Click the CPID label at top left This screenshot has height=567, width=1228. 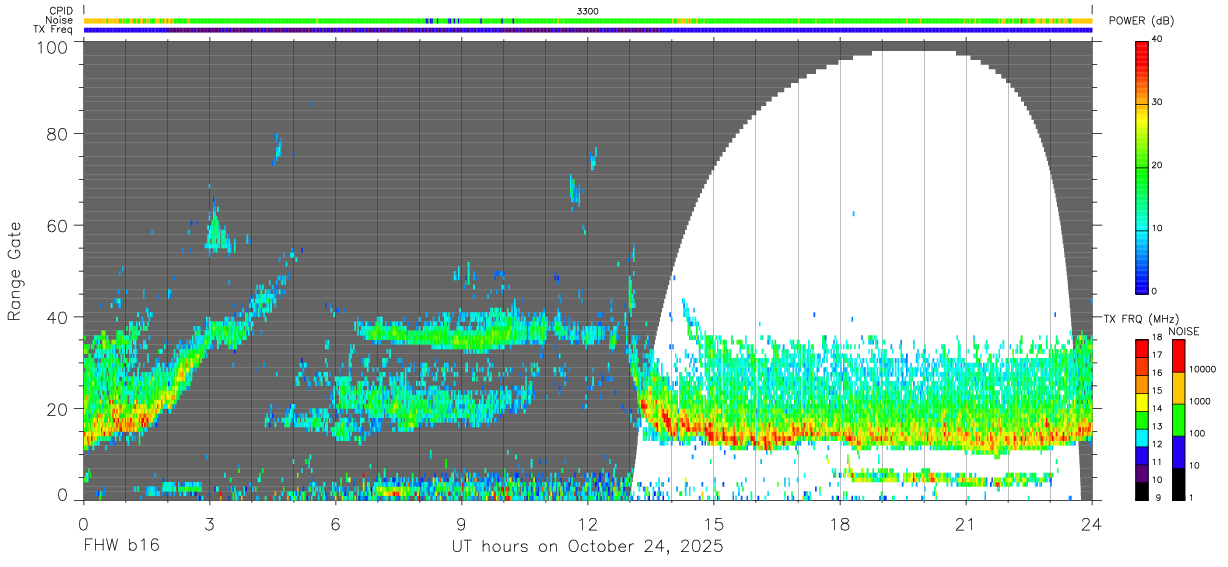[x=61, y=11]
